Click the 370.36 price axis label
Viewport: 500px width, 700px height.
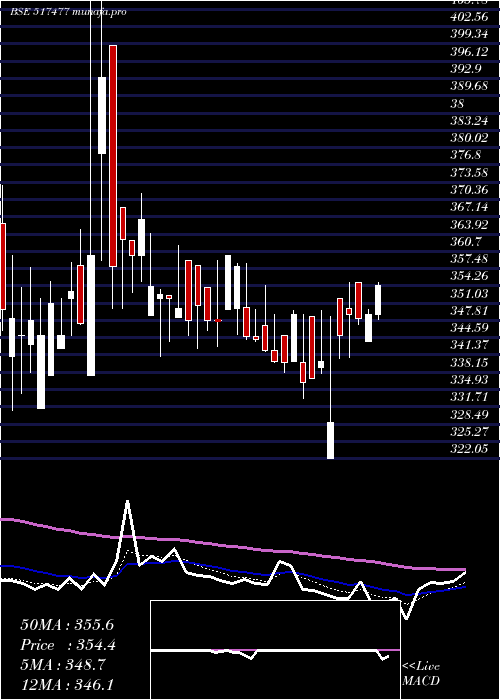[469, 190]
